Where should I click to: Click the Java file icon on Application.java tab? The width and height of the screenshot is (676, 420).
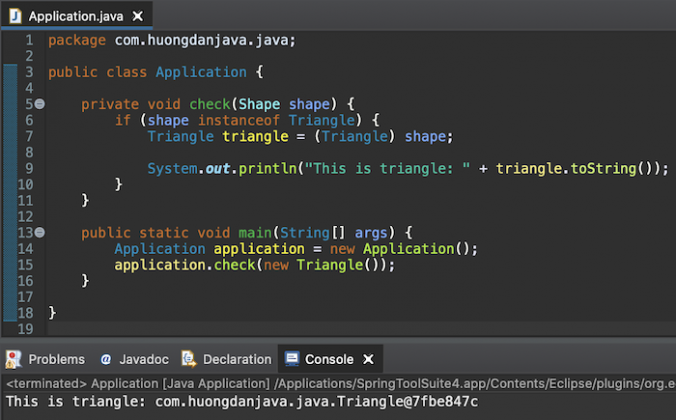pos(15,16)
